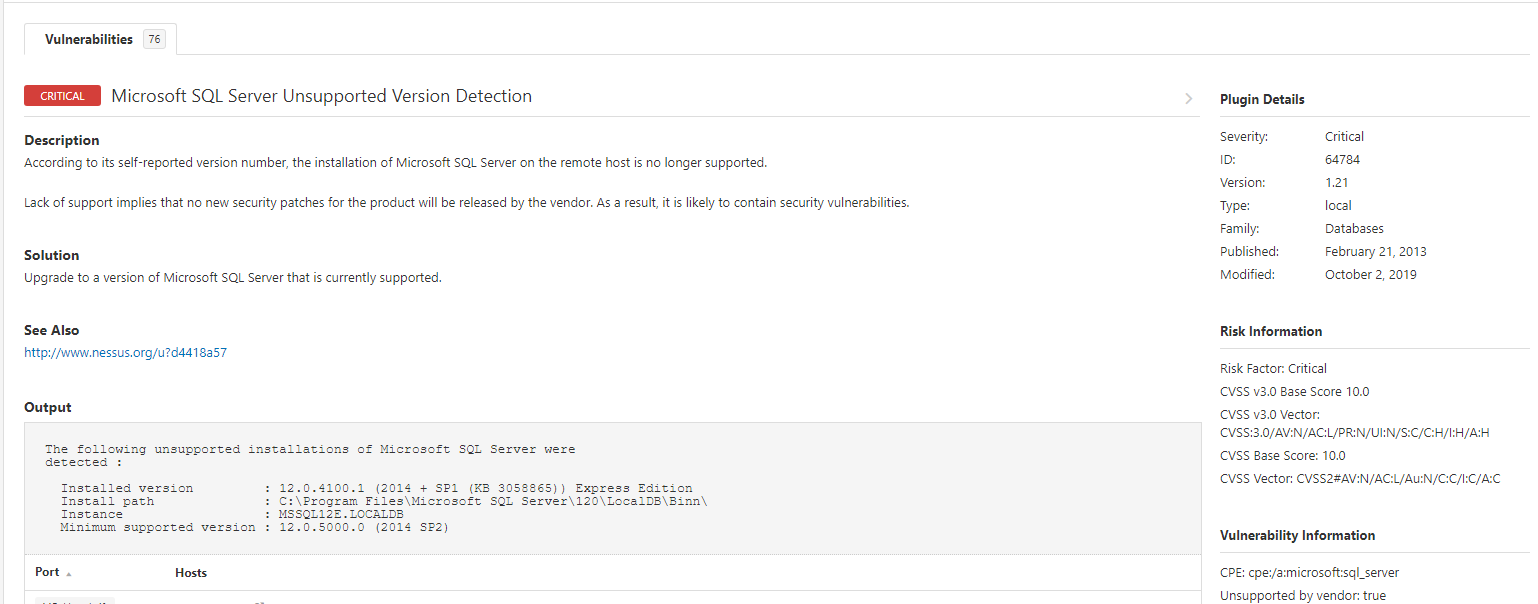Click the red CRITICAL severity badge
This screenshot has width=1538, height=604.
62,96
